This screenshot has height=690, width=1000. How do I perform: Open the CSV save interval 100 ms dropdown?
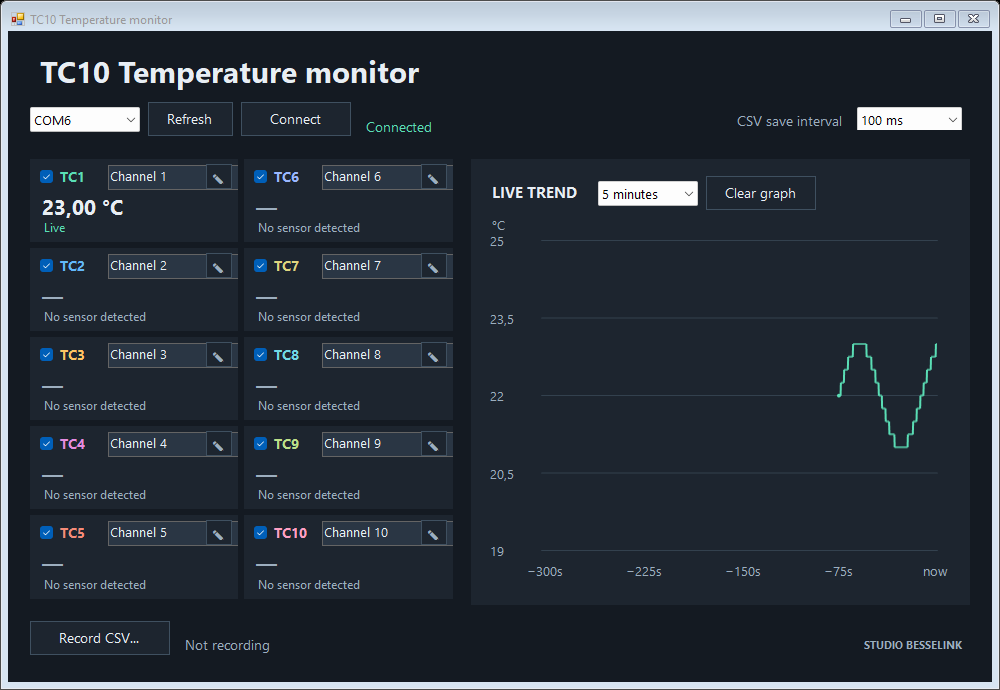tap(909, 119)
